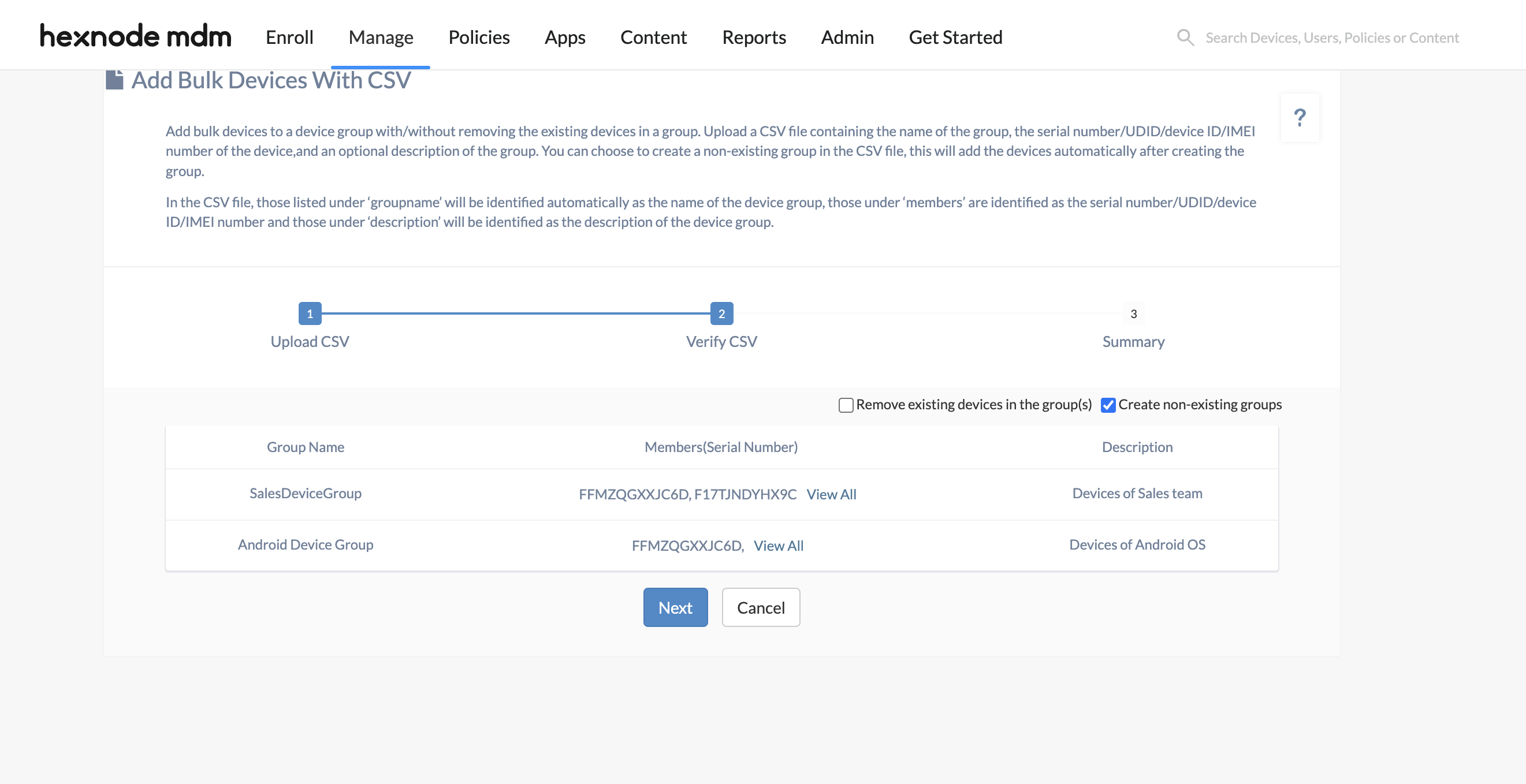The width and height of the screenshot is (1526, 784).
Task: Click Android group serial FFMZQGXXJC6D text
Action: tap(687, 546)
